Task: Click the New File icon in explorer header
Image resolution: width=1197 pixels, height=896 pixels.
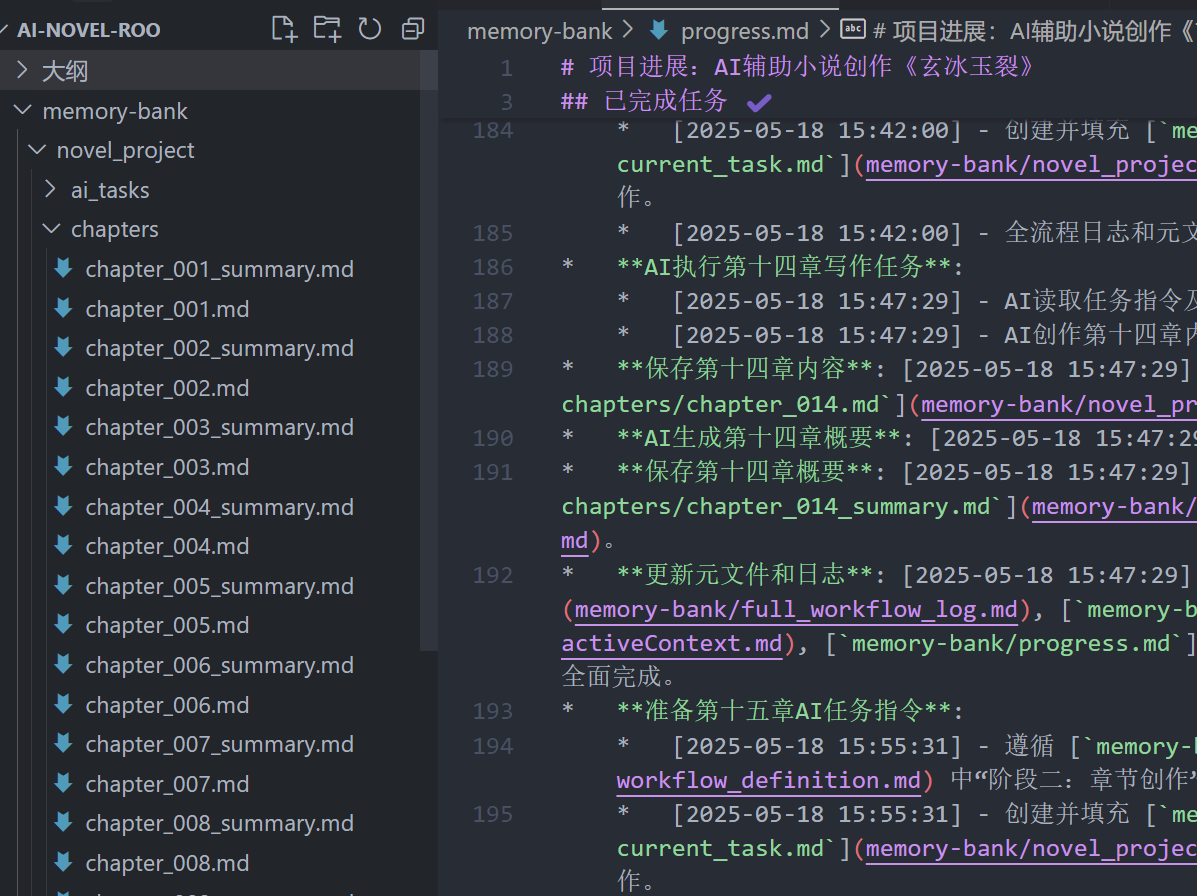Action: [284, 29]
